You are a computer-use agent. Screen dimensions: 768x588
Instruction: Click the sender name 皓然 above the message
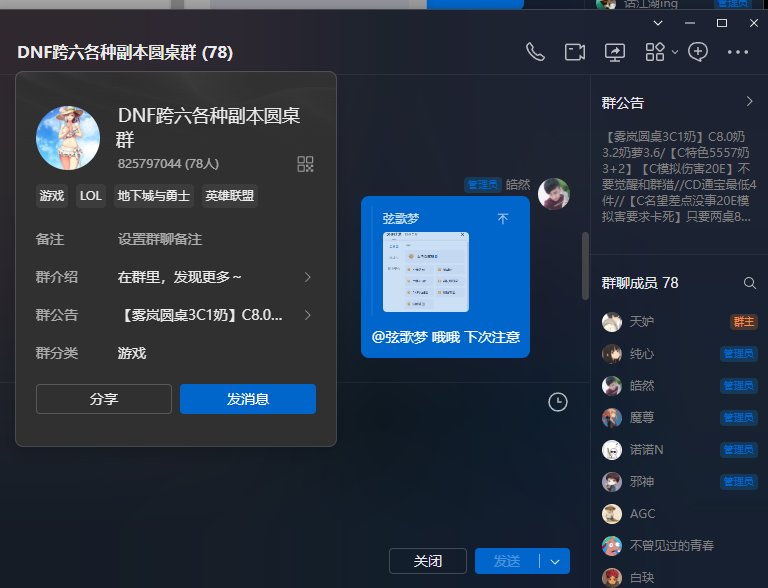click(518, 185)
